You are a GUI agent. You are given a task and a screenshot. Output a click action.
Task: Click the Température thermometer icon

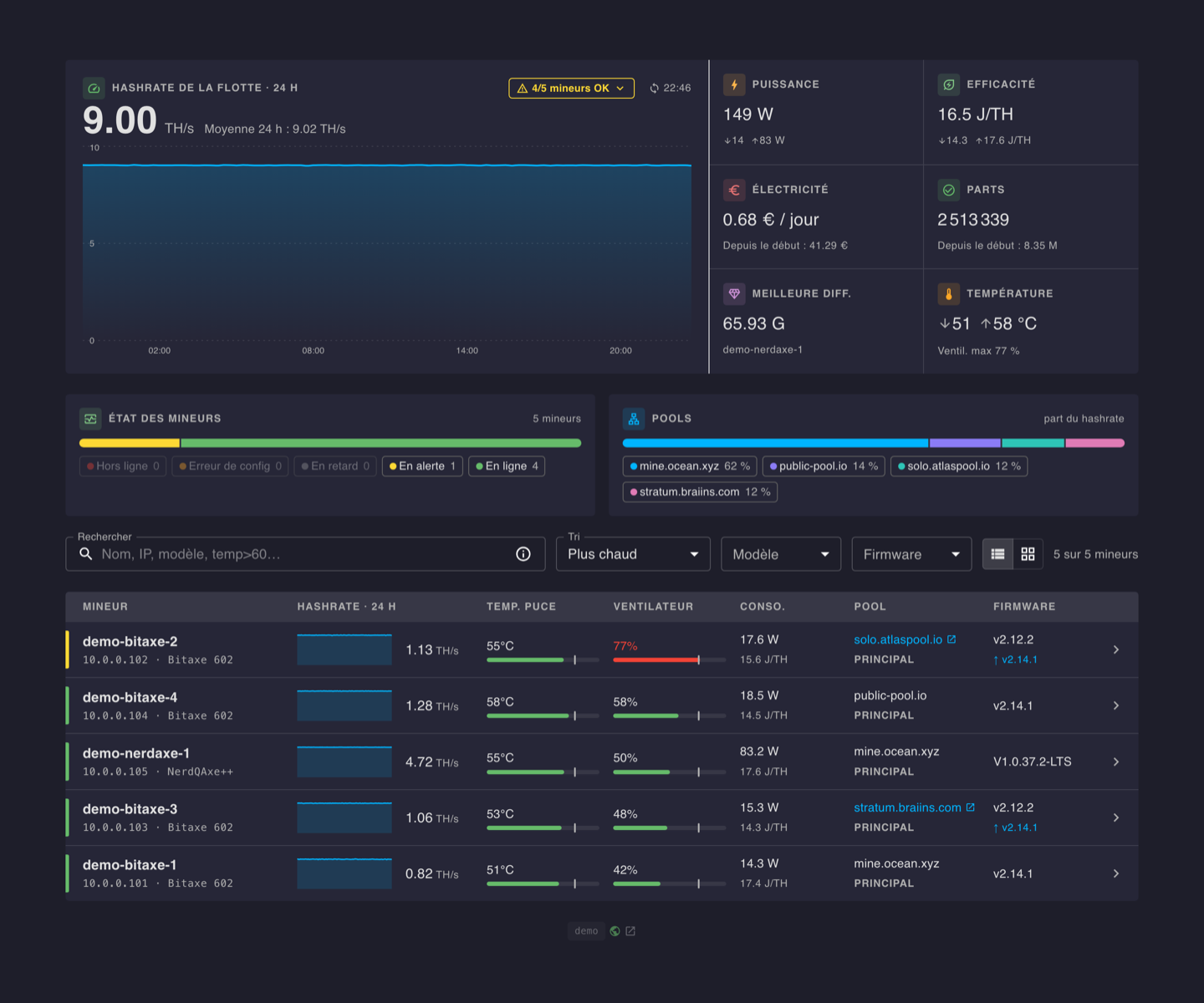pos(948,293)
